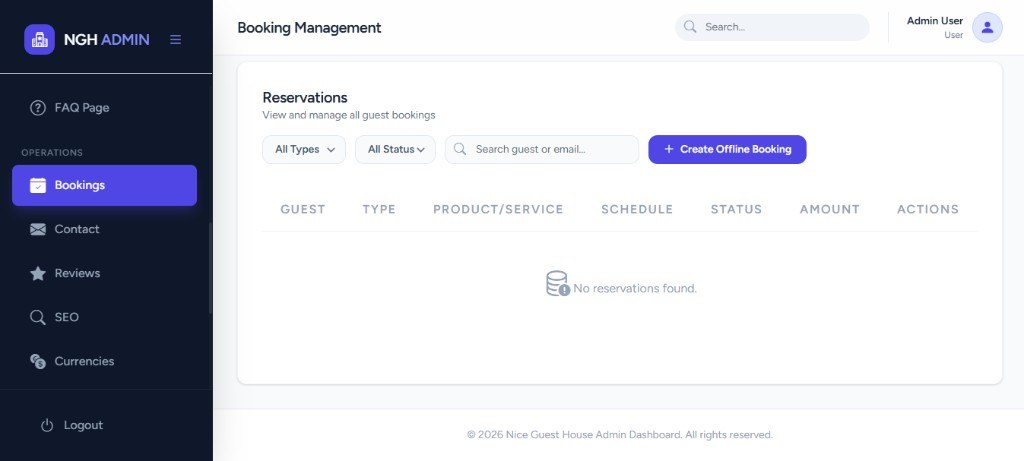Click the SEO magnifier icon
The width and height of the screenshot is (1024, 461).
(x=38, y=317)
